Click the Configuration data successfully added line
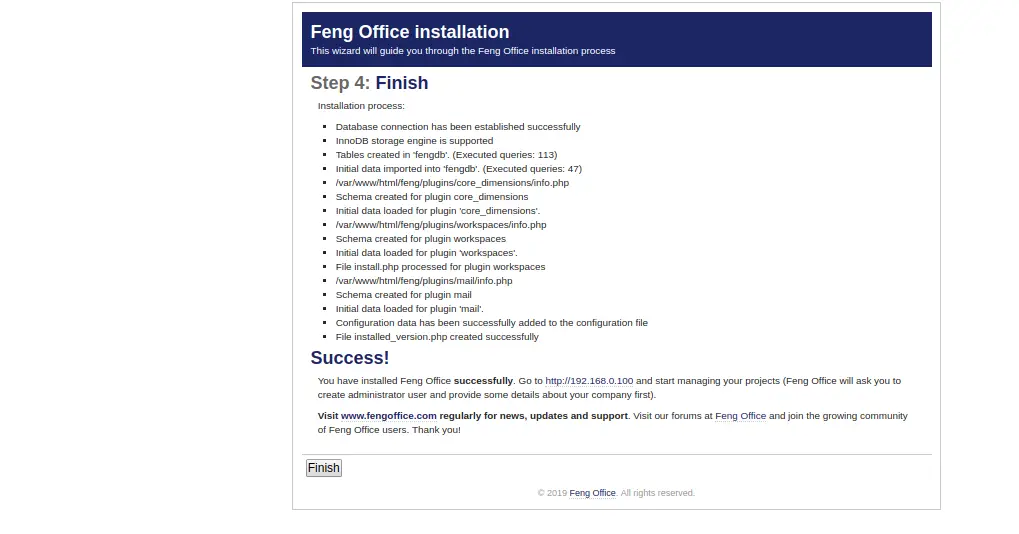1019x534 pixels. [491, 323]
